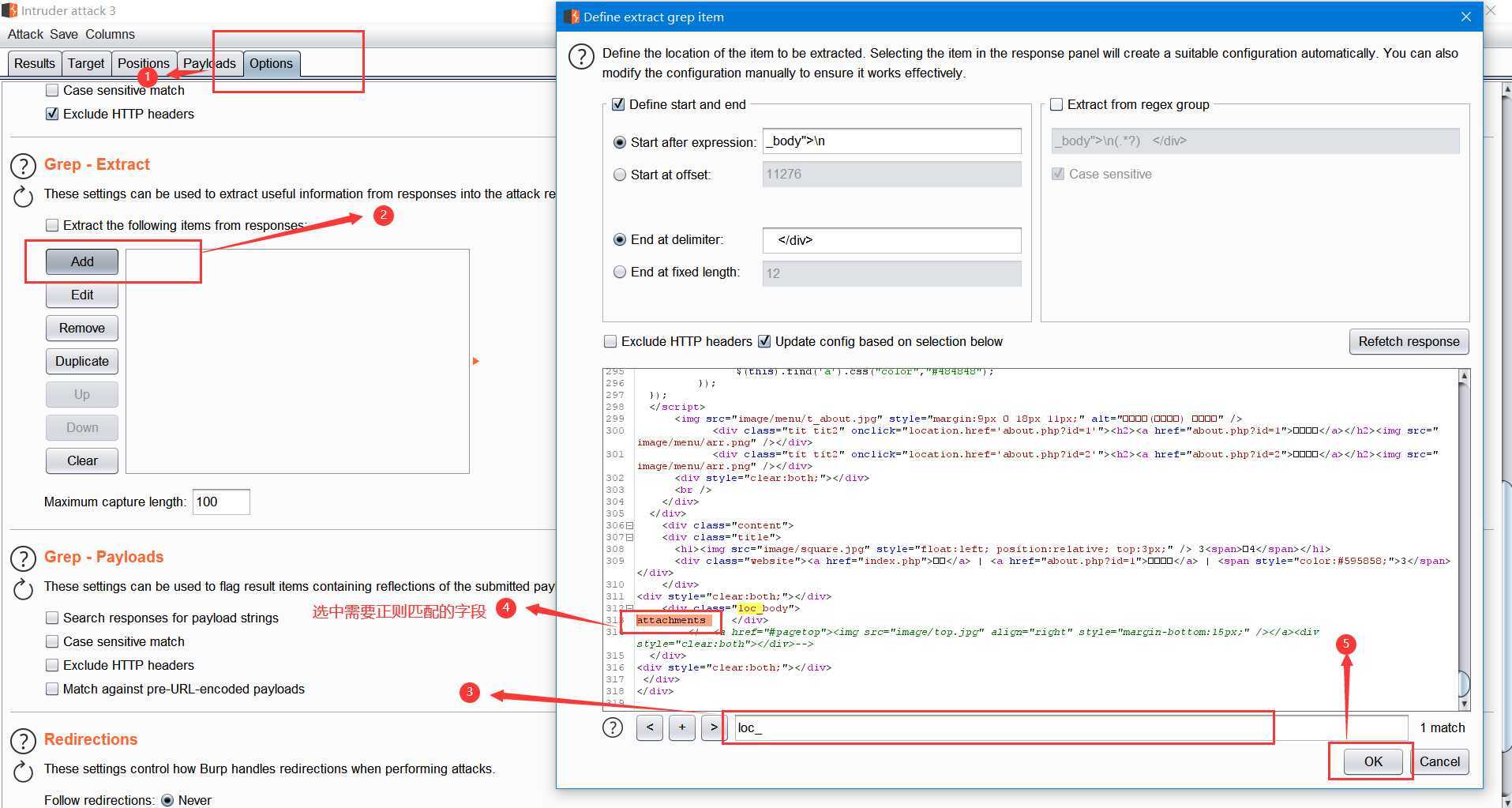The width and height of the screenshot is (1512, 808).
Task: Click Grep - Extract restore defaults circular arrow
Action: click(x=24, y=197)
